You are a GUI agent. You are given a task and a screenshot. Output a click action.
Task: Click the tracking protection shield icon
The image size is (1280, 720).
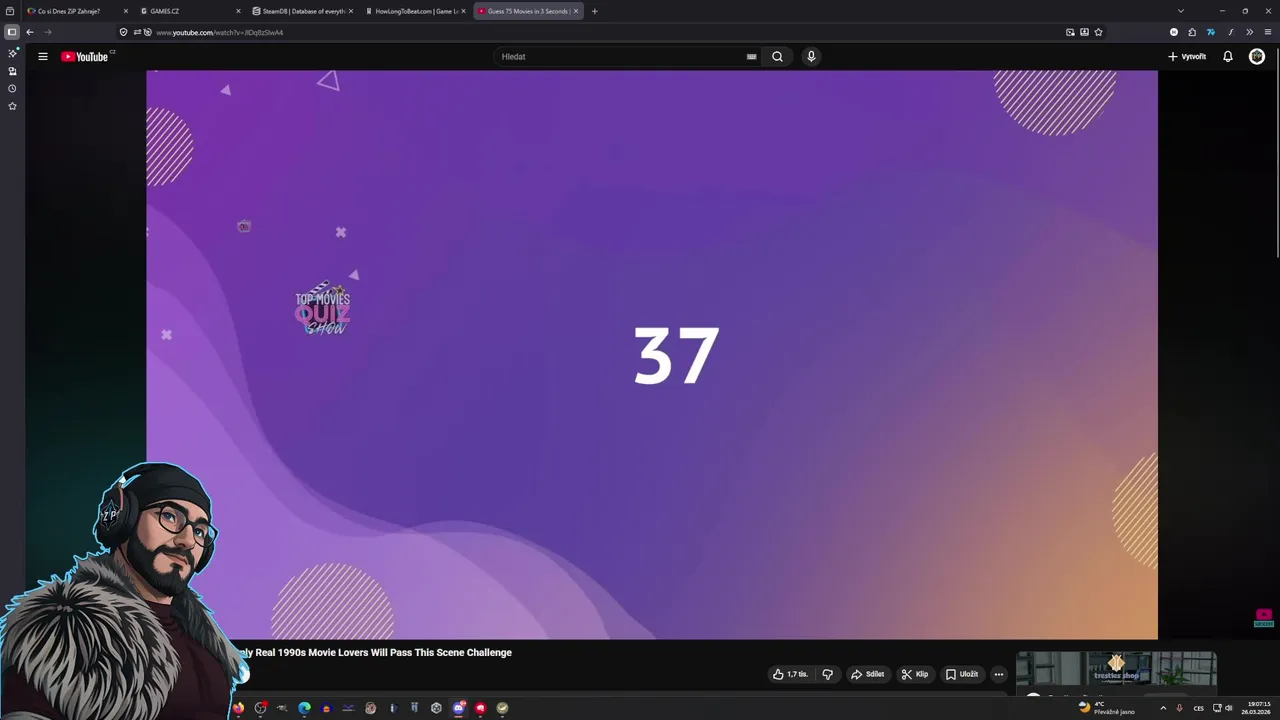(x=123, y=32)
